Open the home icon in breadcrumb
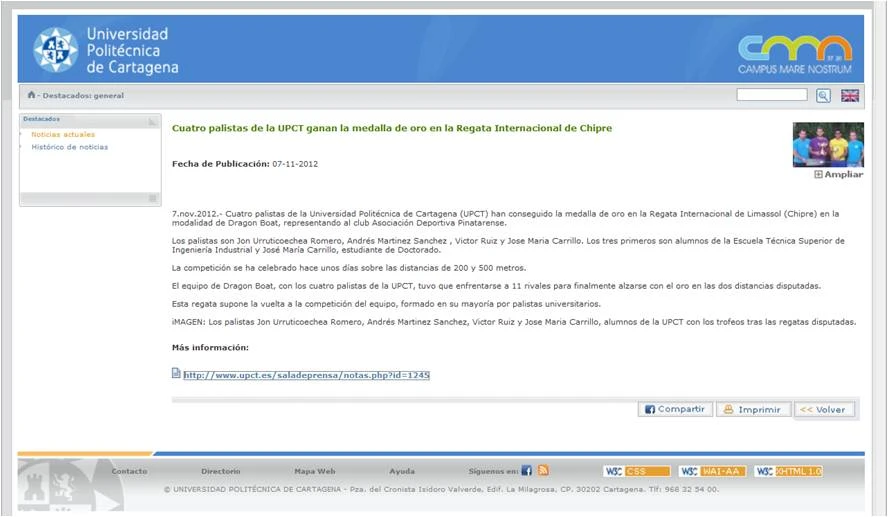Screen dimensions: 888x517 coord(31,95)
